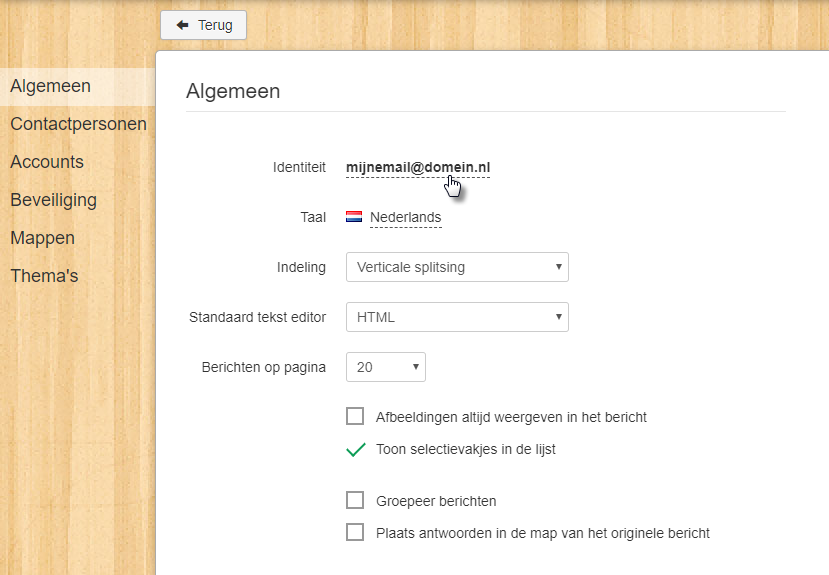Select Mappen in the sidebar
The image size is (829, 575).
[42, 238]
